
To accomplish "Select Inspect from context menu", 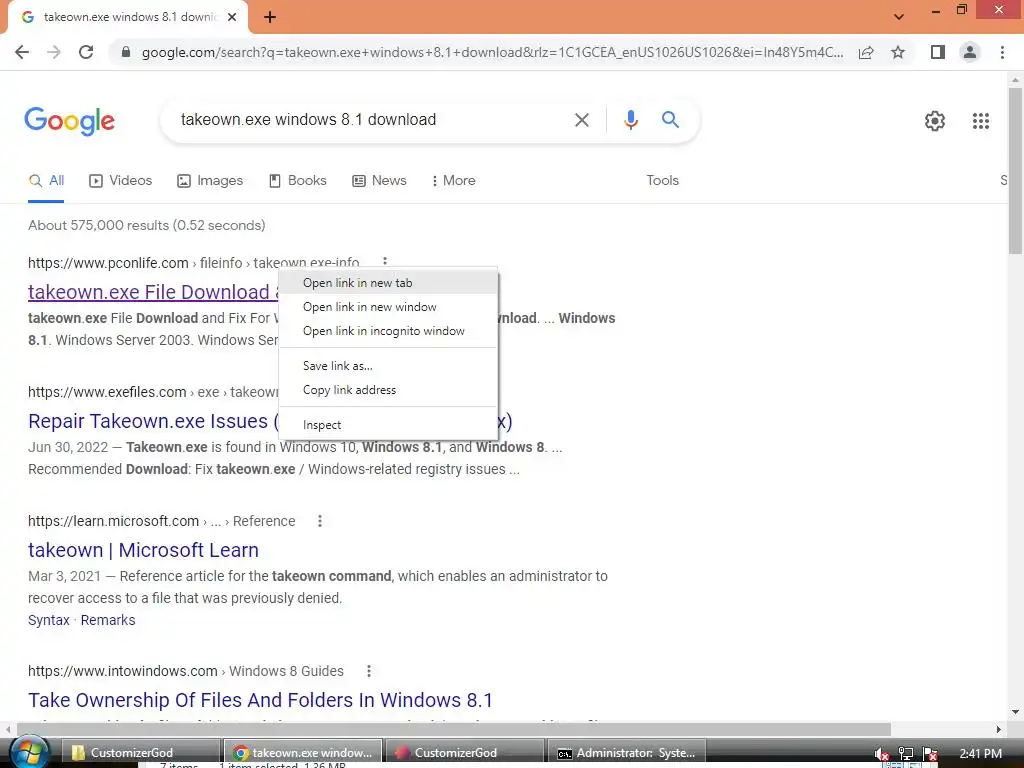I will click(388, 424).
